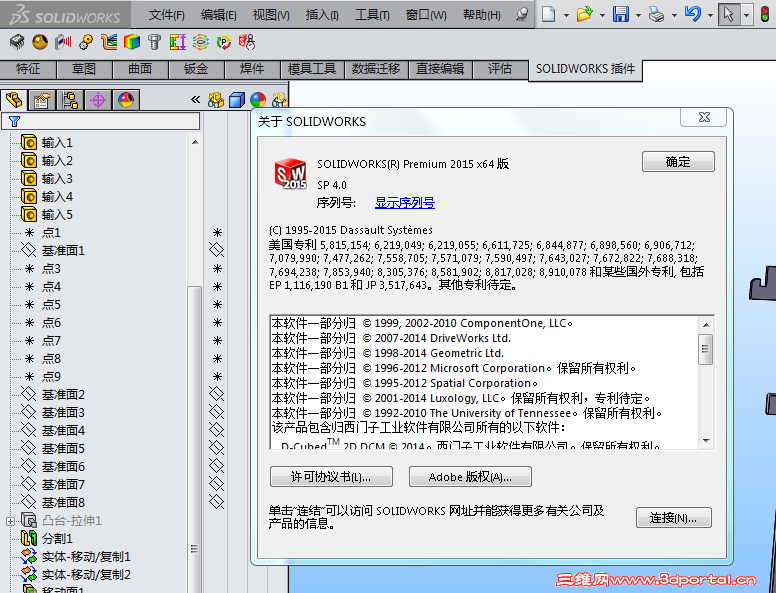
Task: Toggle 基准面5 visibility in display pane
Action: [217, 447]
